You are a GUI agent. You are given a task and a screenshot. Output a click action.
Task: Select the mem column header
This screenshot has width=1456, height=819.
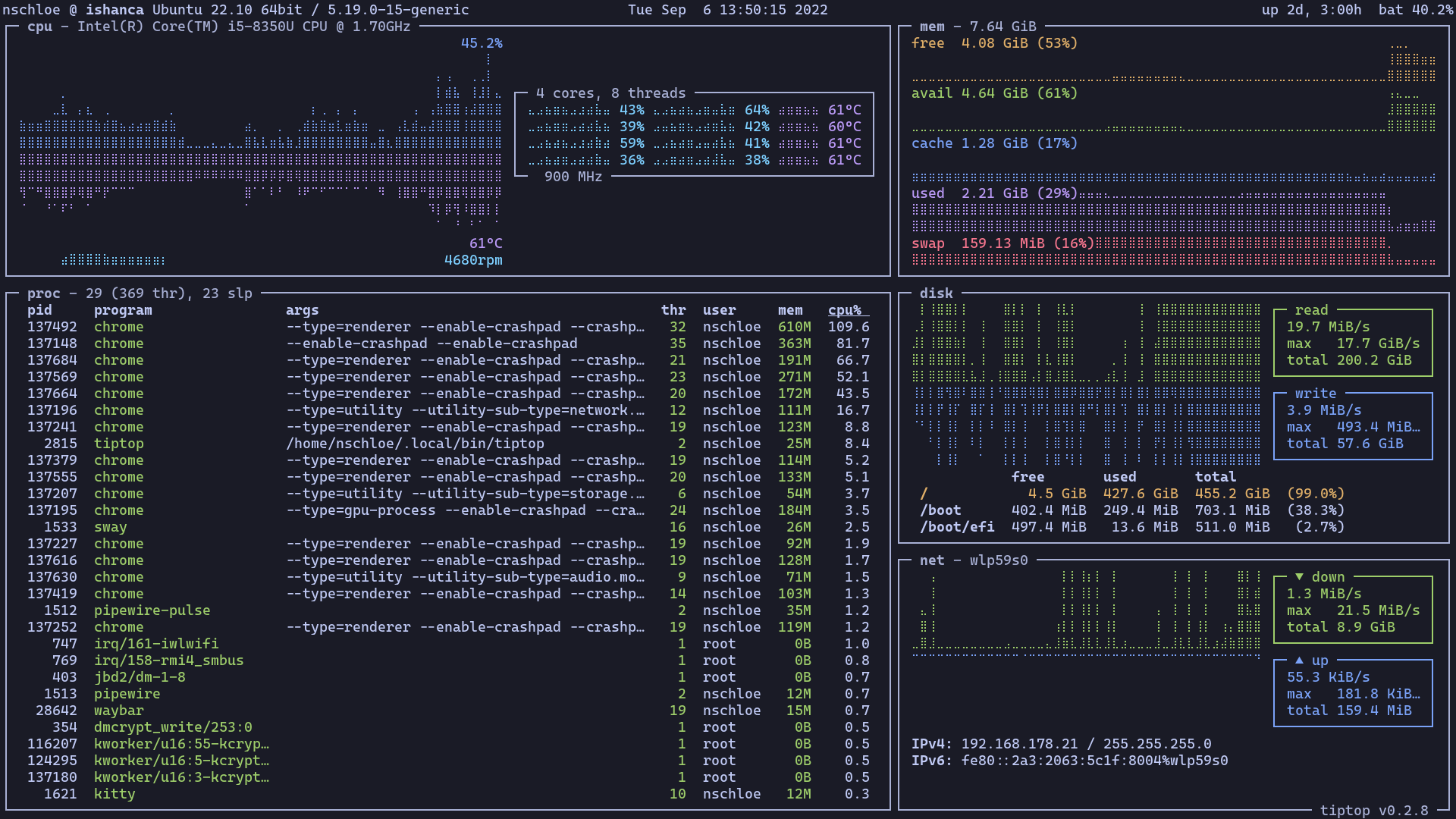790,309
